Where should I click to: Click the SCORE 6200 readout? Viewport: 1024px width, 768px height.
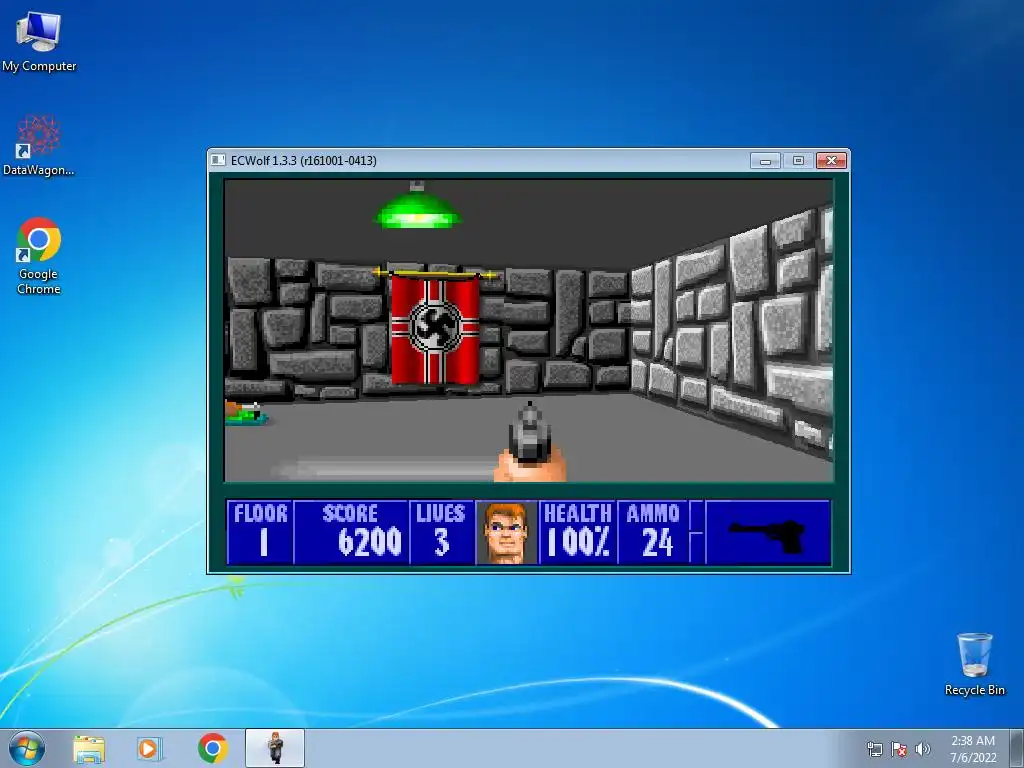click(x=352, y=532)
